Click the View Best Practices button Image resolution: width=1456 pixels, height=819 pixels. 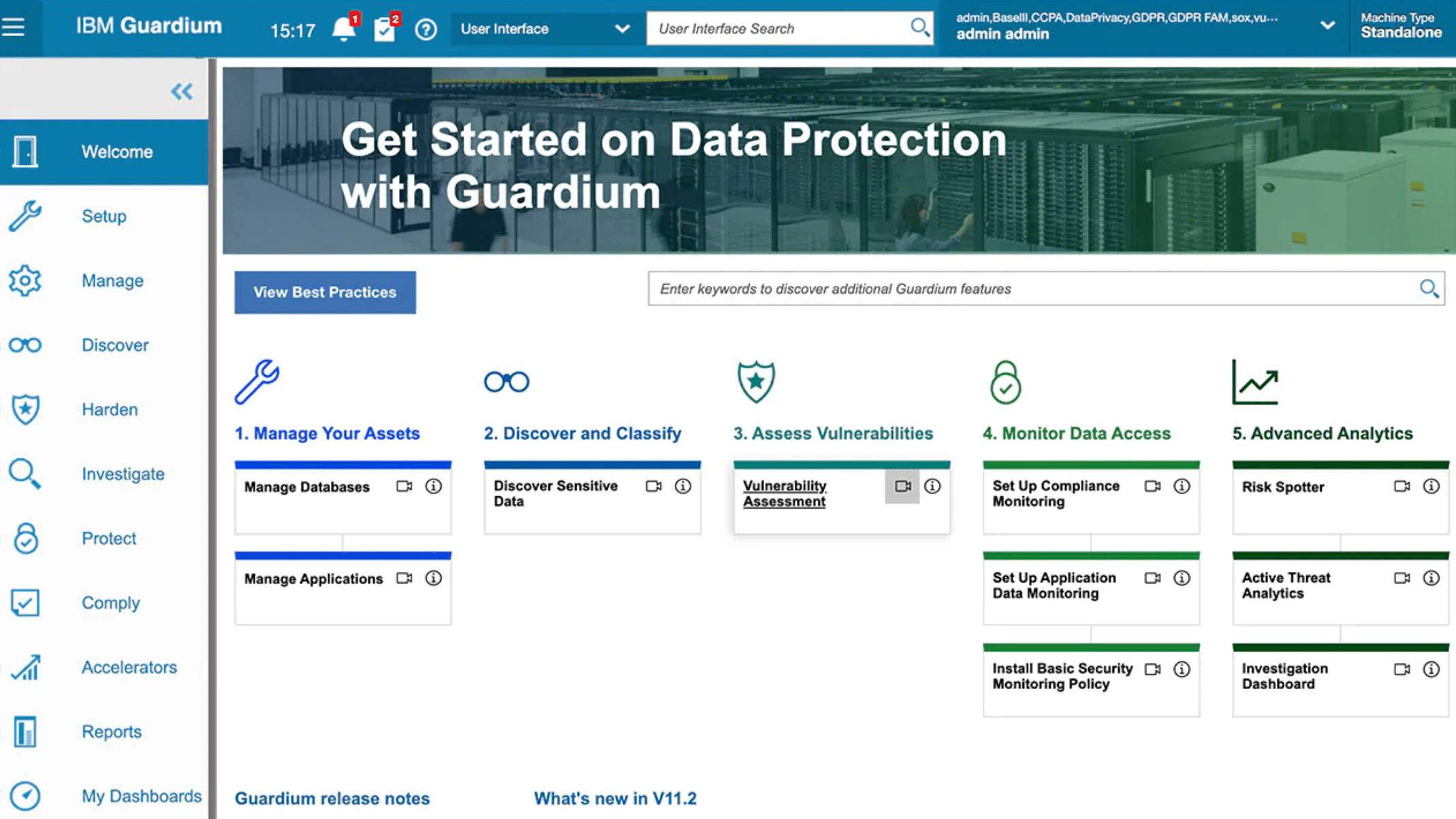coord(325,292)
